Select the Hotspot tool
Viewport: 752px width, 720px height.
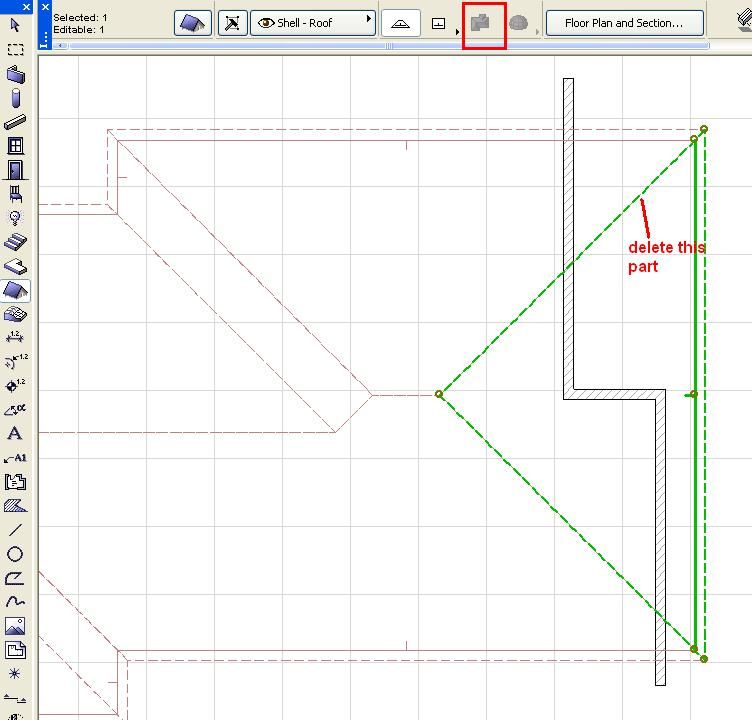pyautogui.click(x=15, y=673)
